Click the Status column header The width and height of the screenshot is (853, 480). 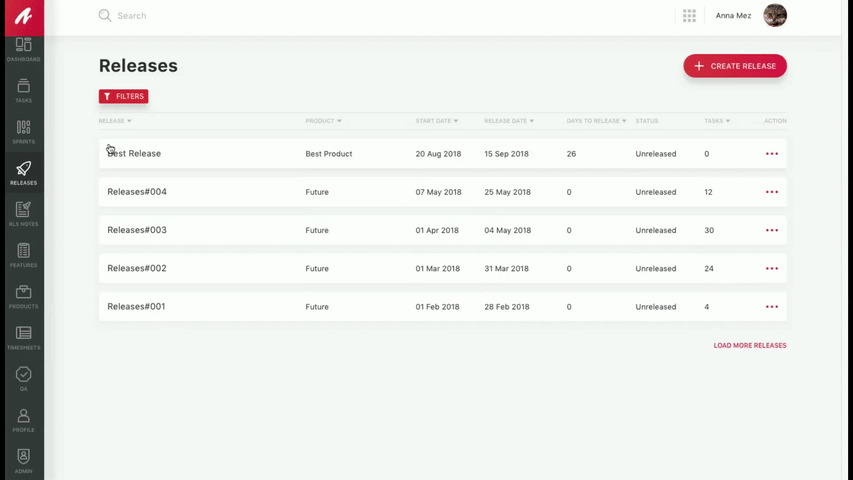point(646,121)
